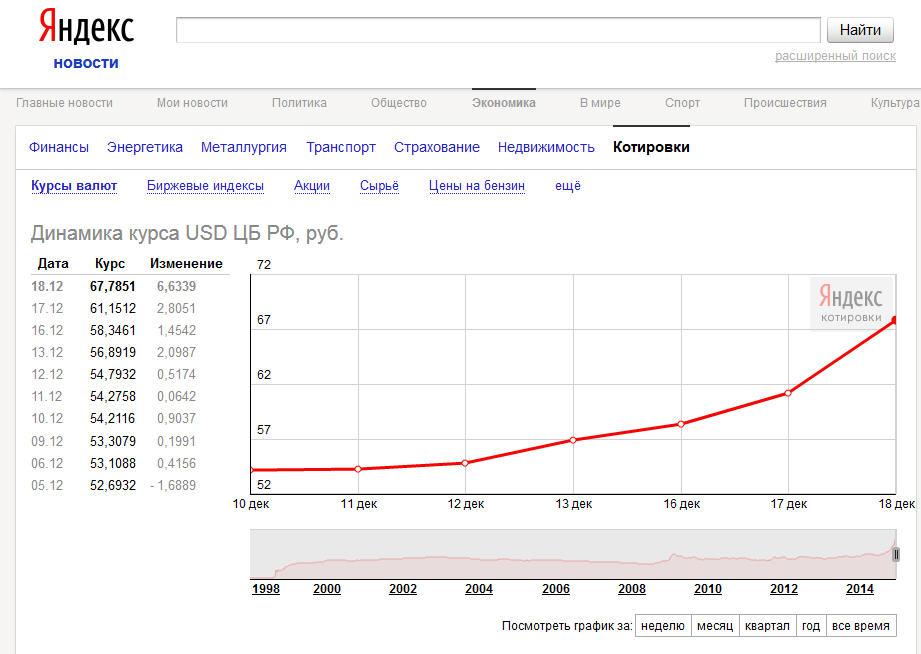Select the date cell 05.12
921x654 pixels.
click(x=47, y=485)
